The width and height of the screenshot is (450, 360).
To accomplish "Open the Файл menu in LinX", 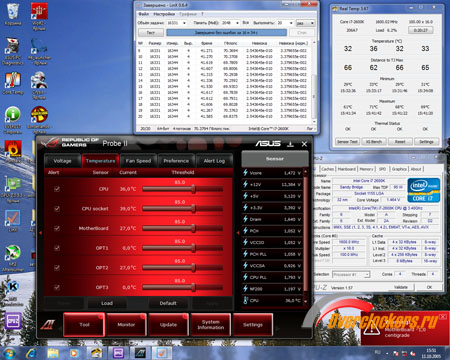I will point(144,14).
